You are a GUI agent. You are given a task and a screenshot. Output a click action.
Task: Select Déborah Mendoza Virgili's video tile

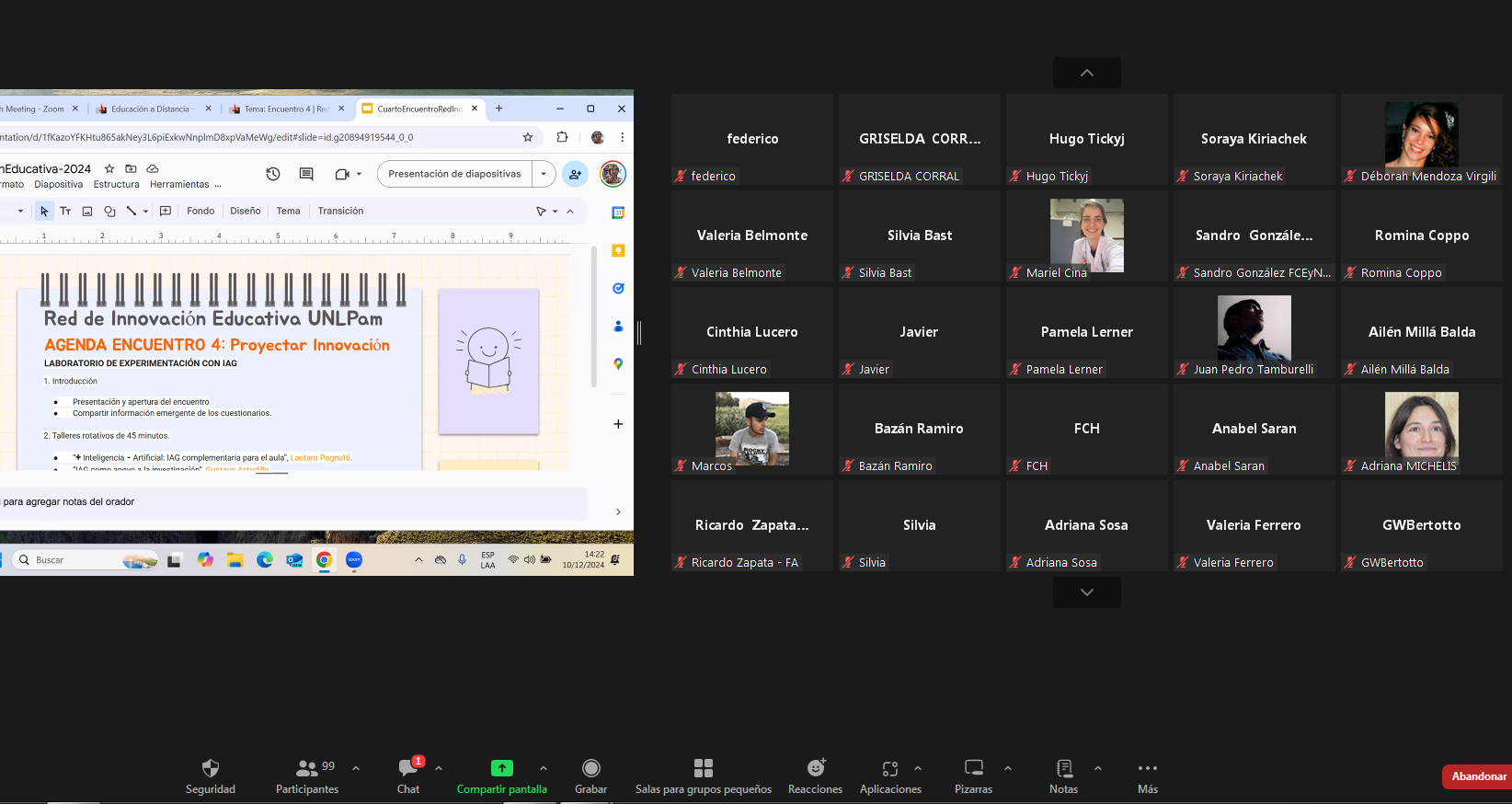click(1422, 139)
